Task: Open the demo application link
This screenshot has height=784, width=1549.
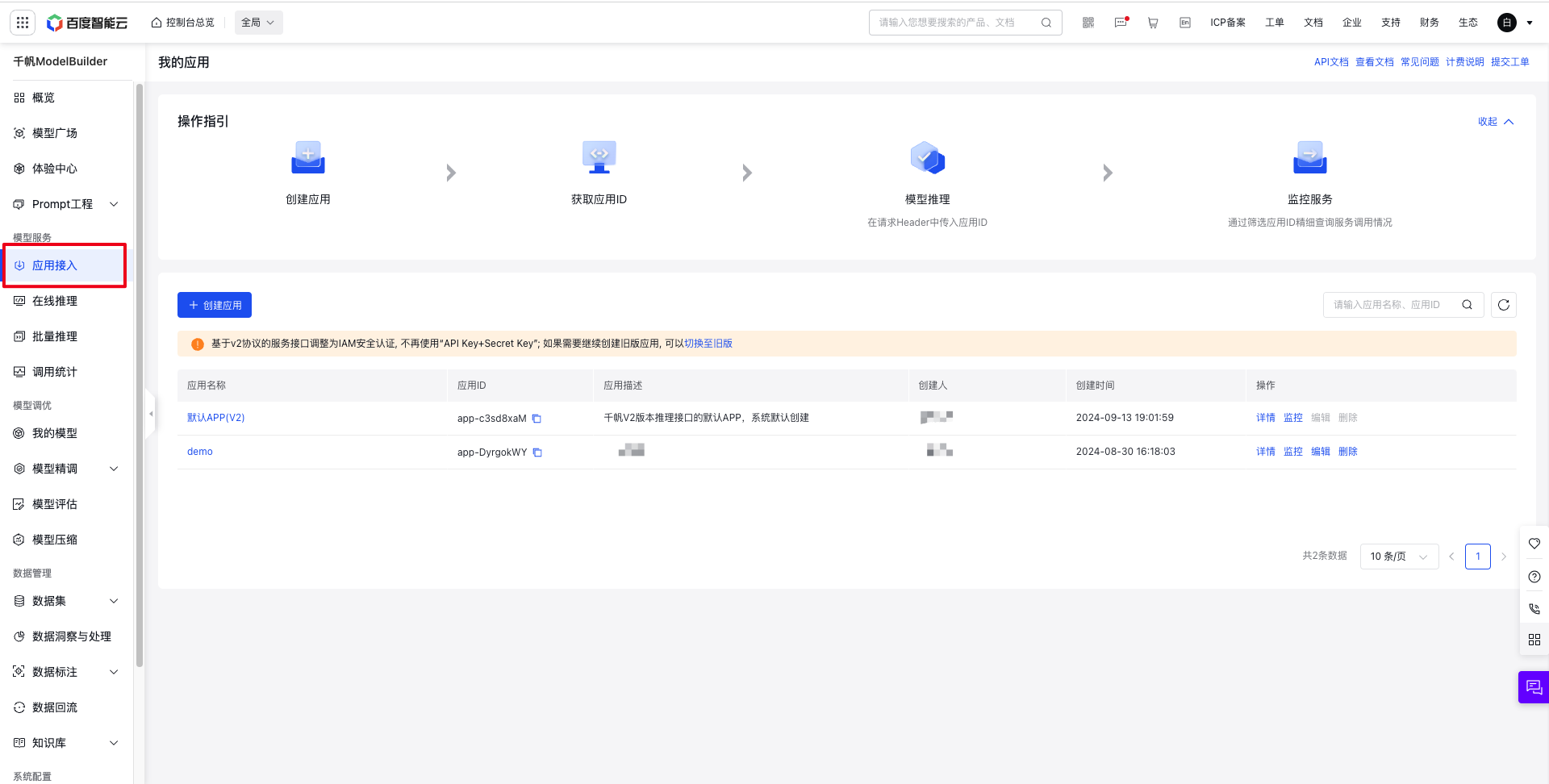Action: 200,452
